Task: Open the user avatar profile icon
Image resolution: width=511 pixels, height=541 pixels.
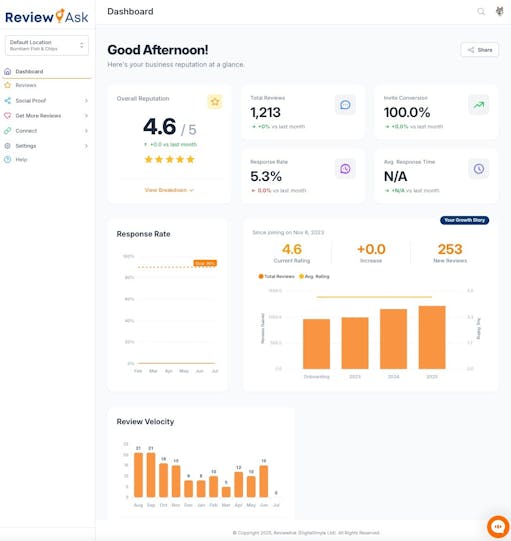Action: [499, 11]
